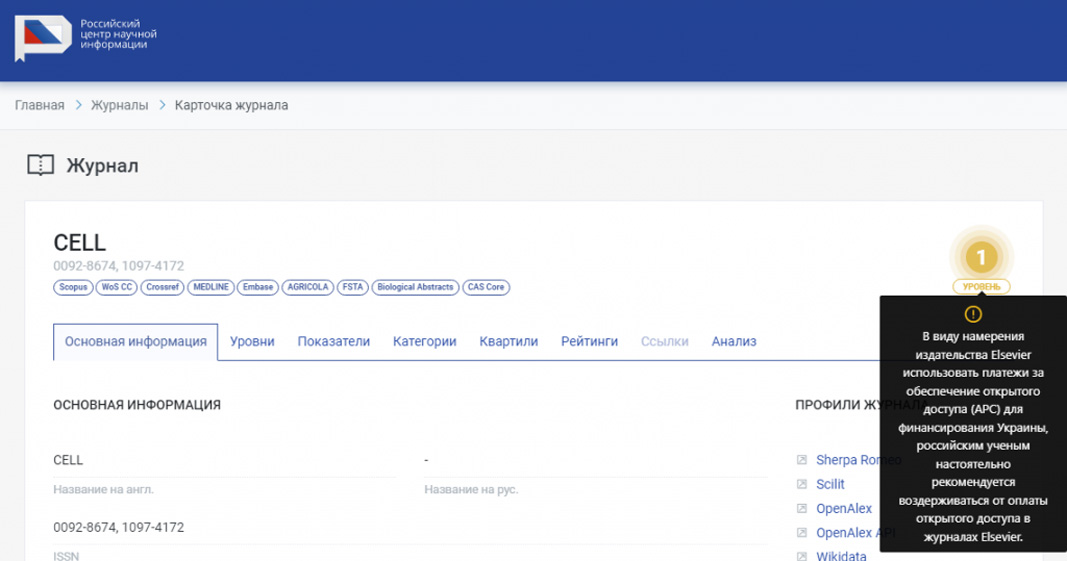Click the ISSN text under the CELL heading
Image resolution: width=1067 pixels, height=561 pixels.
(118, 266)
